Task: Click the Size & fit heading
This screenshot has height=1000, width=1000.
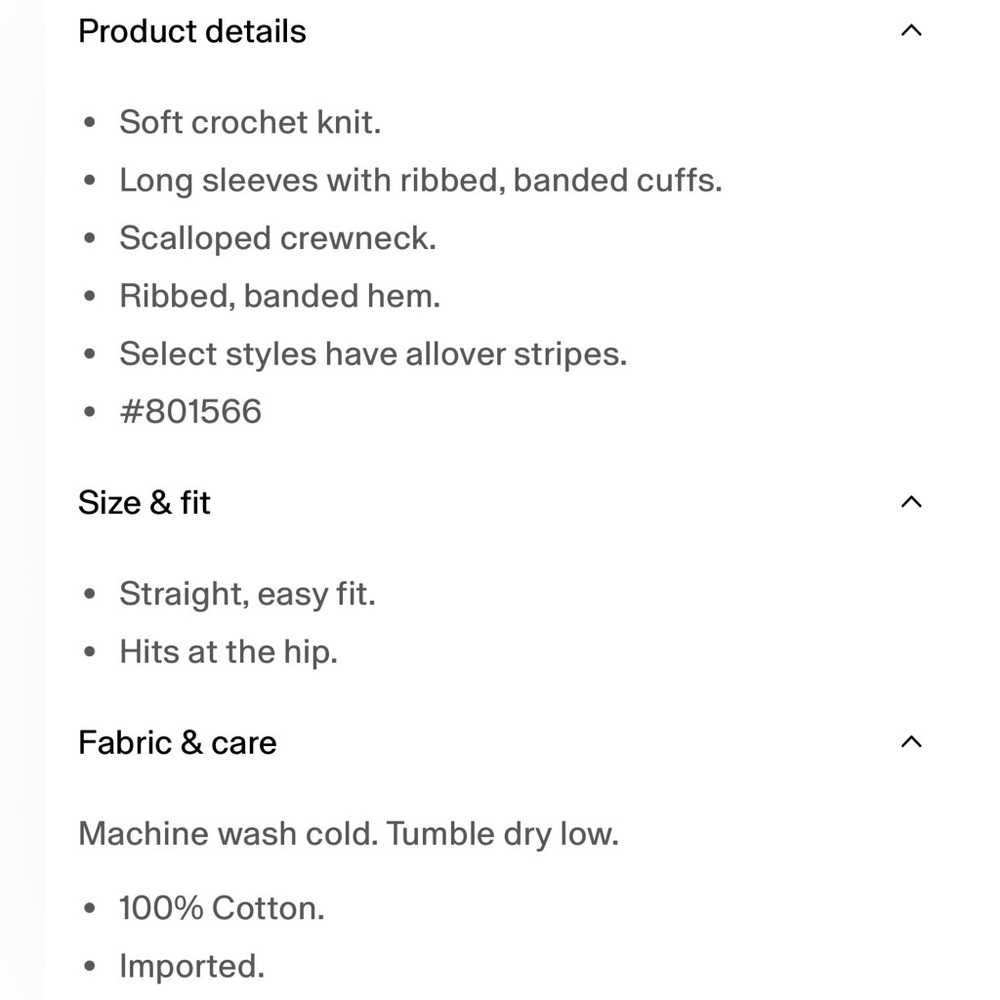Action: pyautogui.click(x=144, y=503)
